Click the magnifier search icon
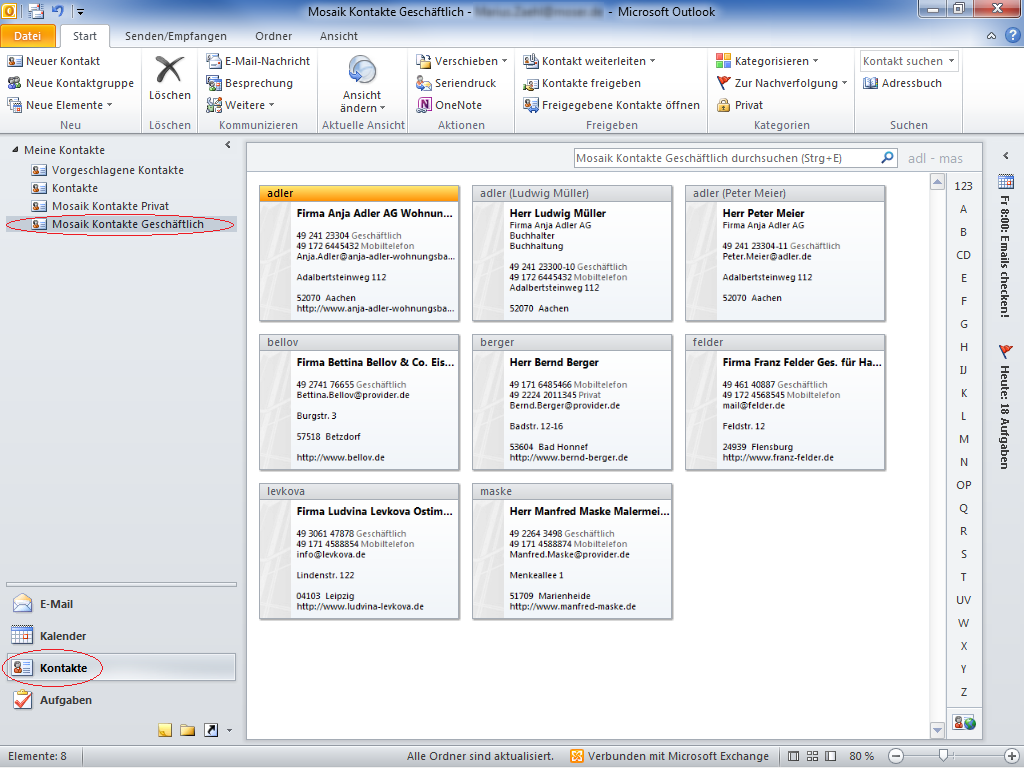The width and height of the screenshot is (1024, 768). click(x=888, y=157)
